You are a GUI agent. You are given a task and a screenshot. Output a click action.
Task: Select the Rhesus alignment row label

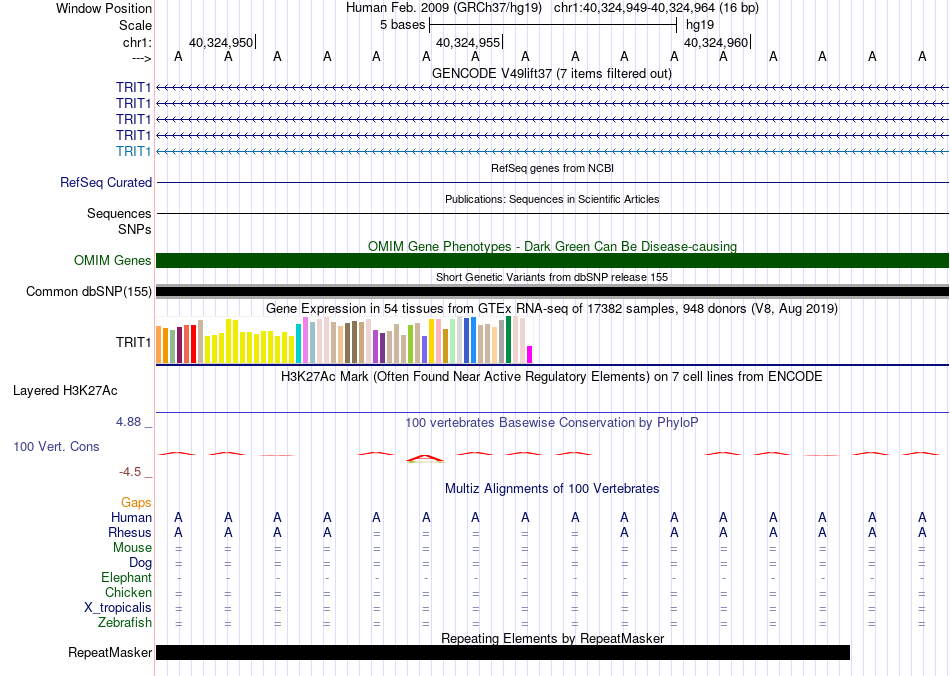point(130,533)
